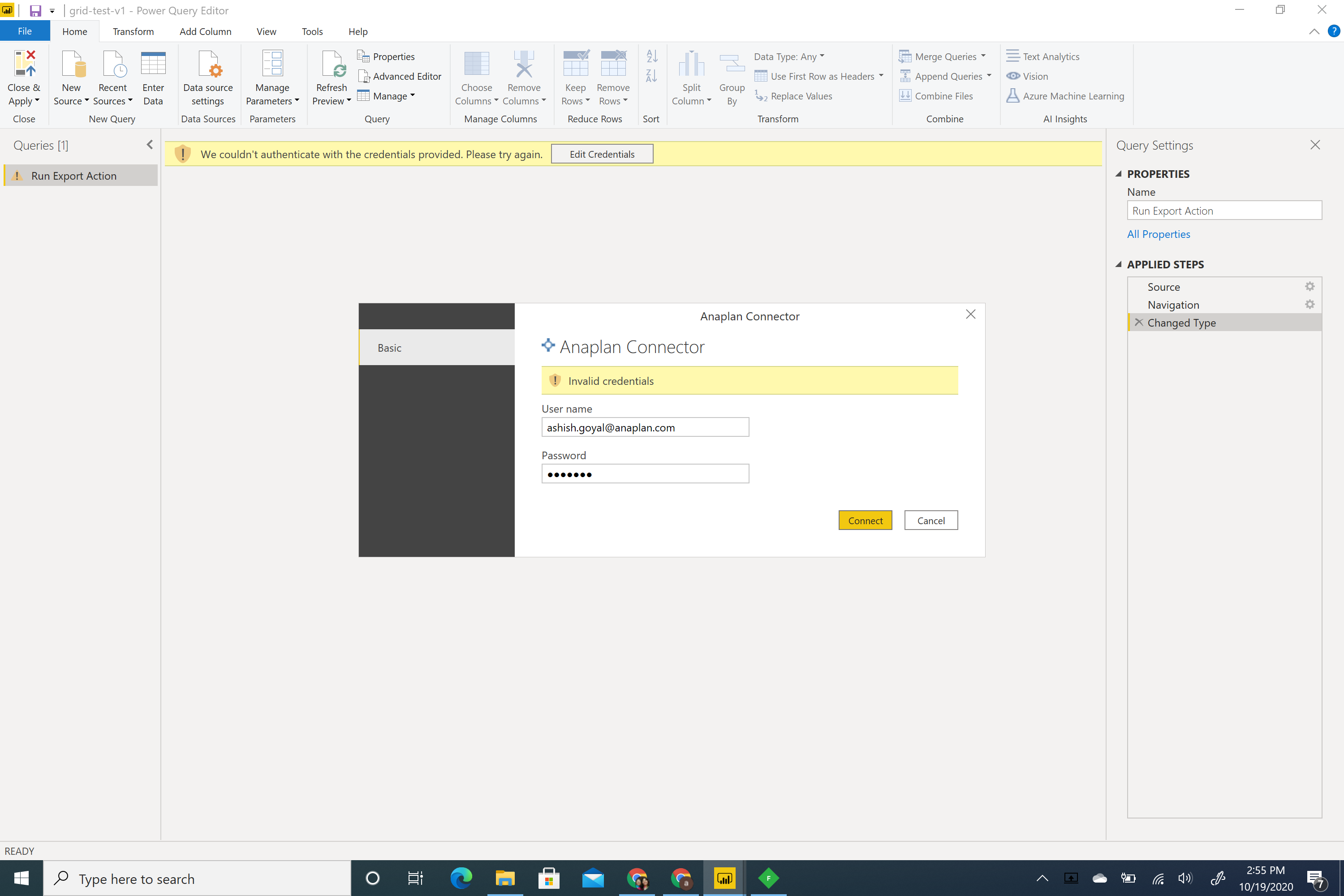
Task: Open the Navigation step settings gear
Action: click(1310, 304)
